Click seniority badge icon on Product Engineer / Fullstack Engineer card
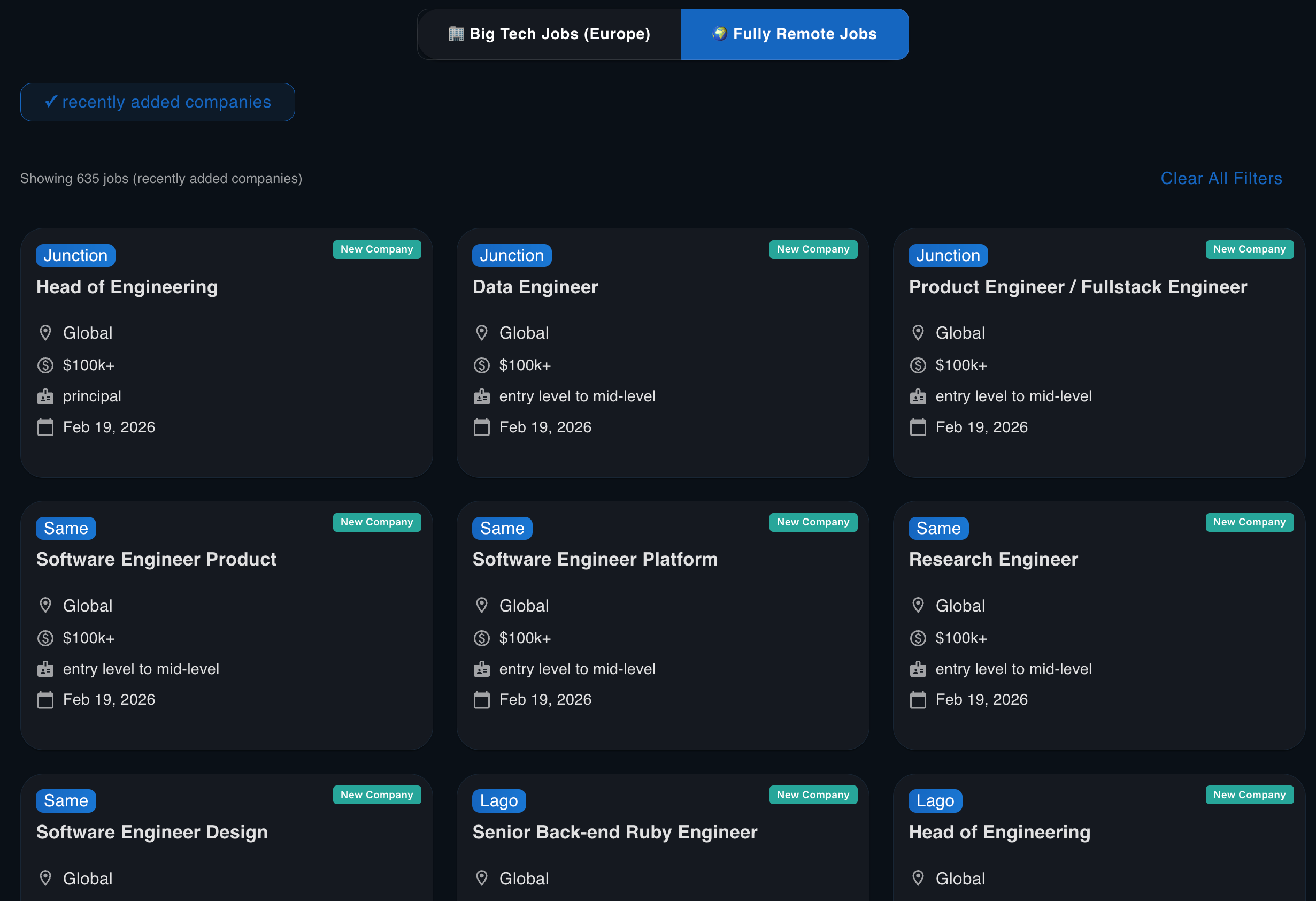Image resolution: width=1316 pixels, height=901 pixels. pos(917,396)
